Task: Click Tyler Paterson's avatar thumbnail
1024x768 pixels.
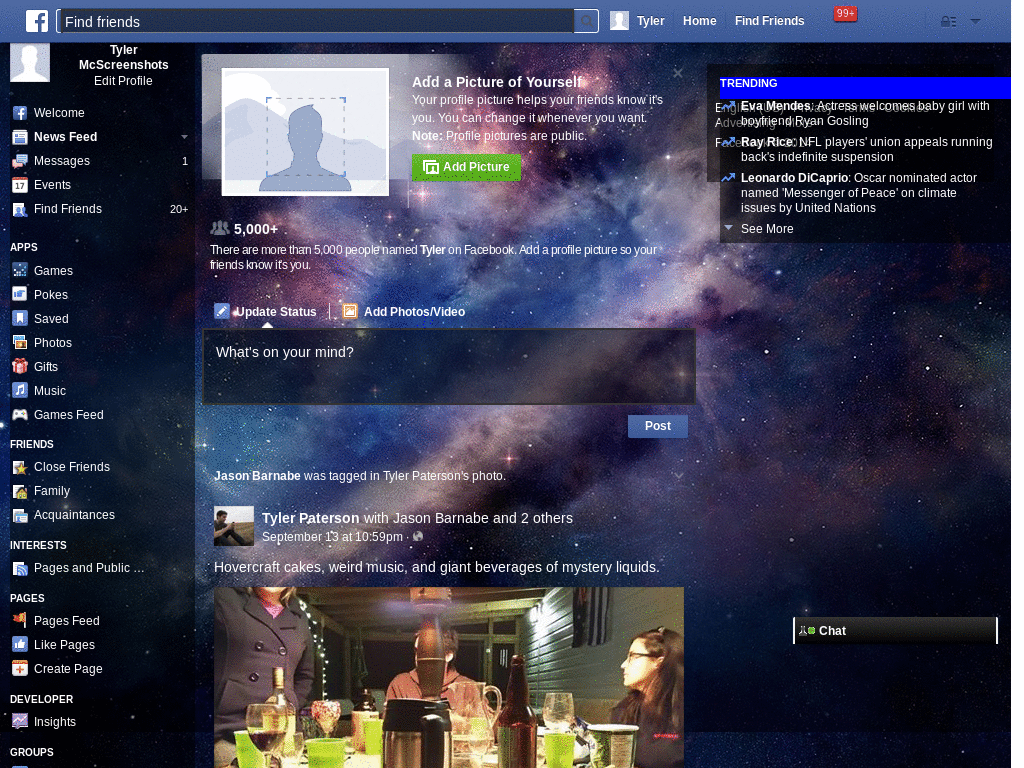Action: (x=234, y=526)
